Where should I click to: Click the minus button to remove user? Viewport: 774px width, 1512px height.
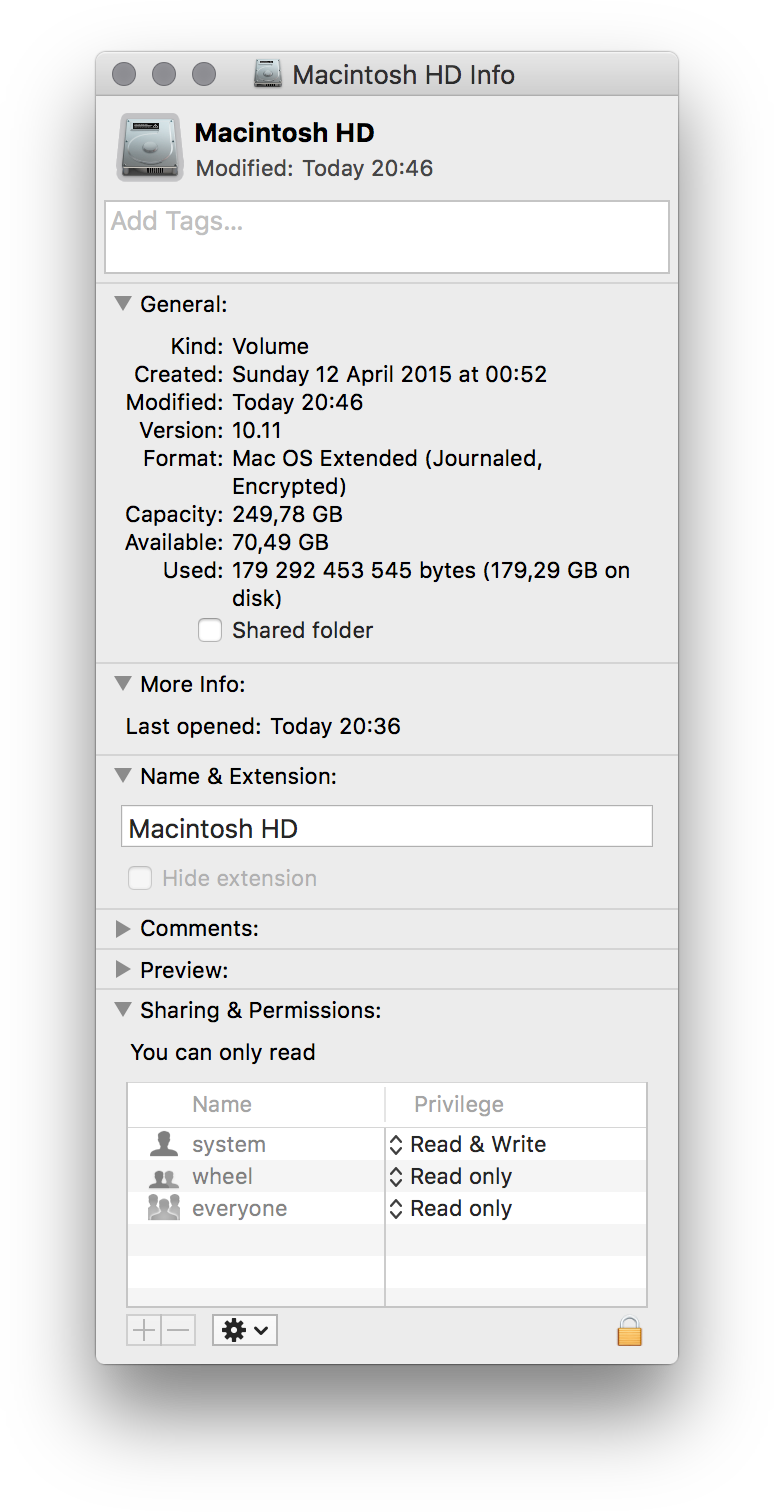(177, 1330)
